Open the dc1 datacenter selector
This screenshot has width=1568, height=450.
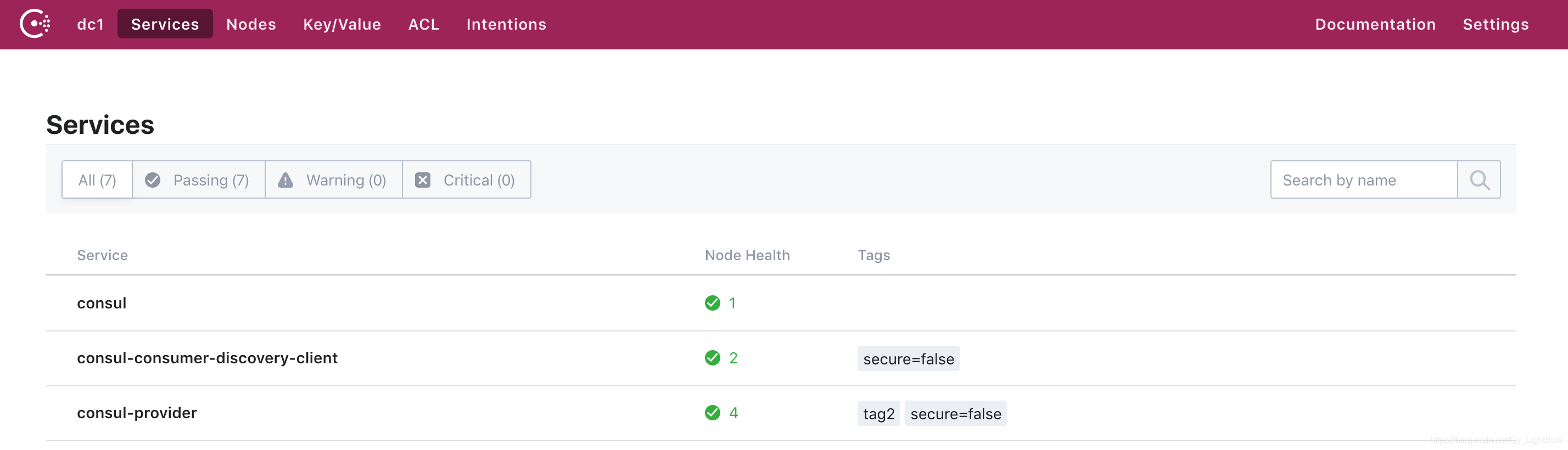pyautogui.click(x=90, y=24)
